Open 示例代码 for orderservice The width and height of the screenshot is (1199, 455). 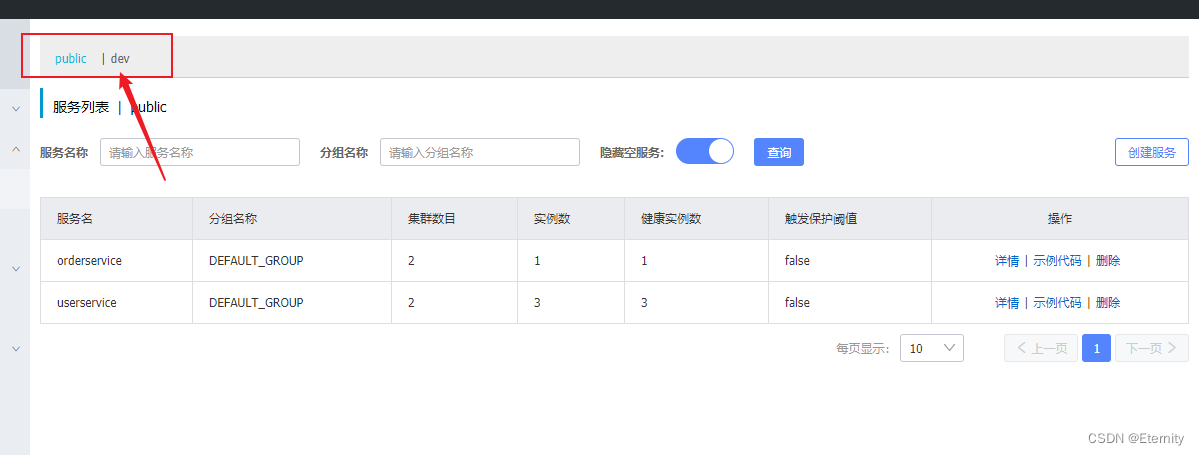(1058, 261)
